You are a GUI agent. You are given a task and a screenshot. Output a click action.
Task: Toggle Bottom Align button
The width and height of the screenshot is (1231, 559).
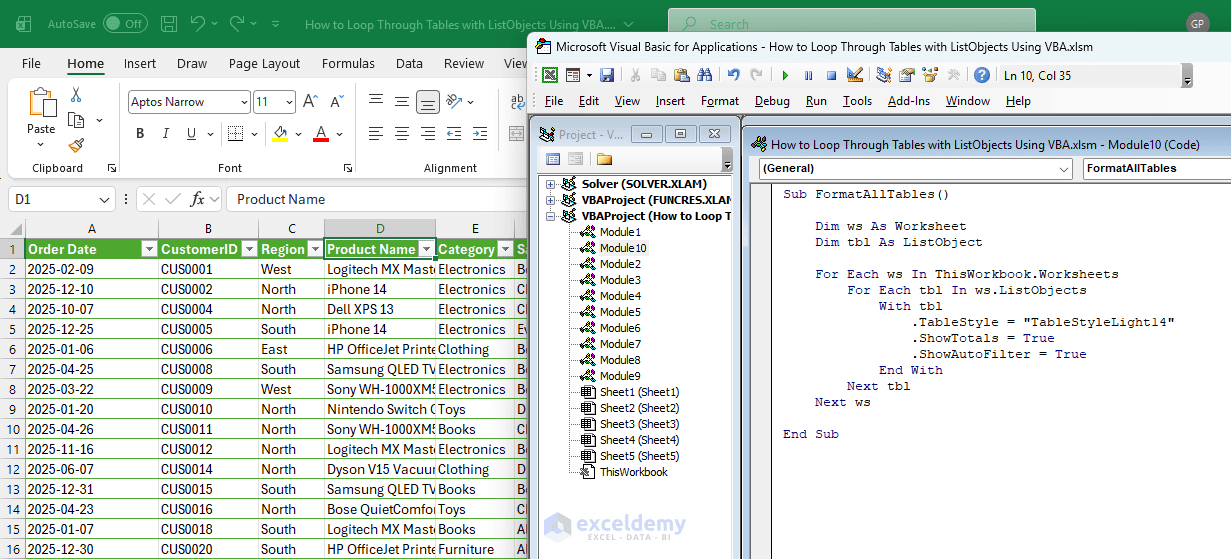428,102
